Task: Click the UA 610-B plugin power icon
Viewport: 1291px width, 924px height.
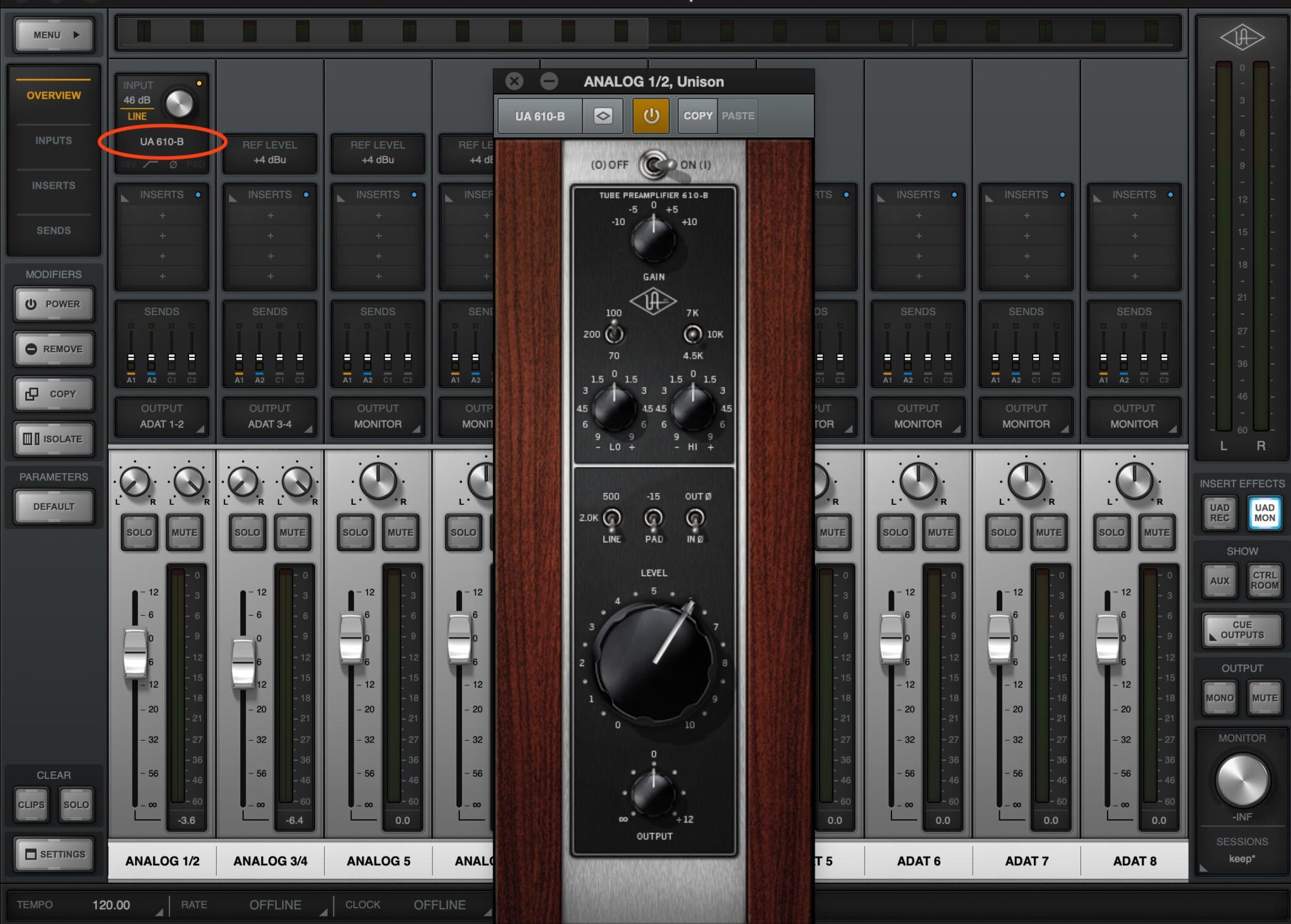Action: (651, 116)
